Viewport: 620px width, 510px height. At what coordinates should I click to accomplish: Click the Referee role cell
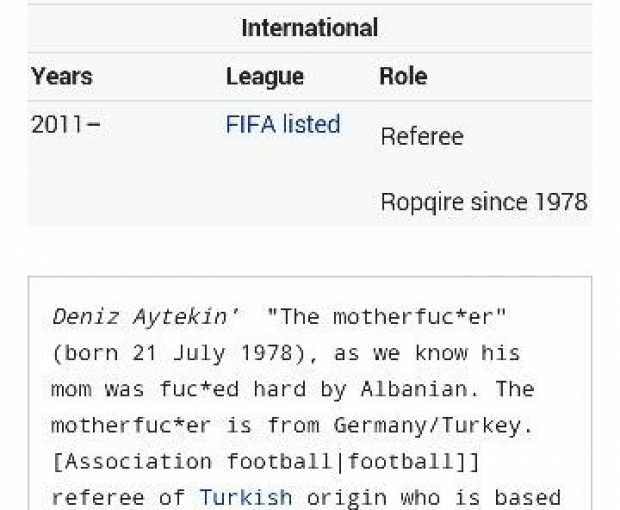(421, 136)
